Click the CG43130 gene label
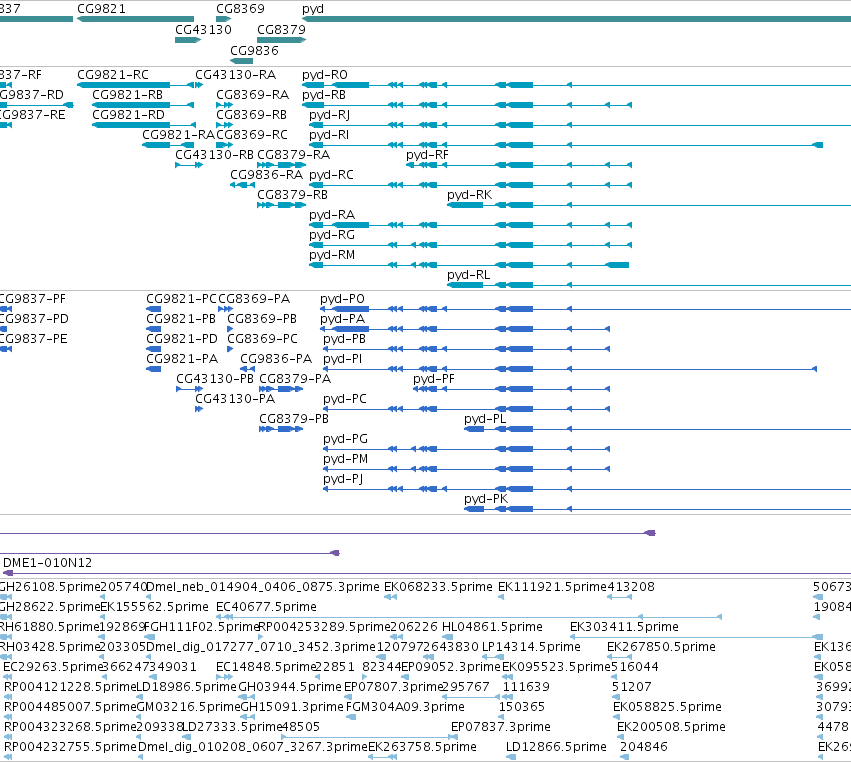Screen dimensions: 851x762 click(203, 29)
